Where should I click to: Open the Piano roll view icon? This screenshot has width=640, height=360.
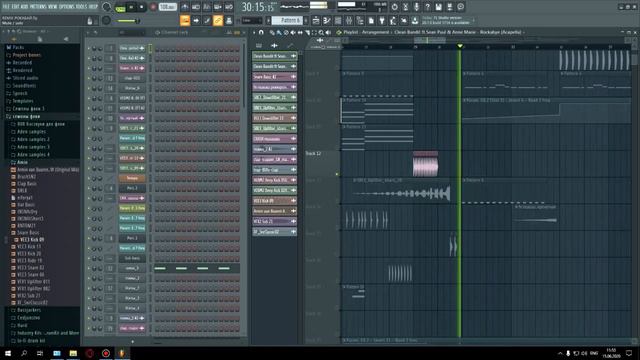click(x=327, y=20)
